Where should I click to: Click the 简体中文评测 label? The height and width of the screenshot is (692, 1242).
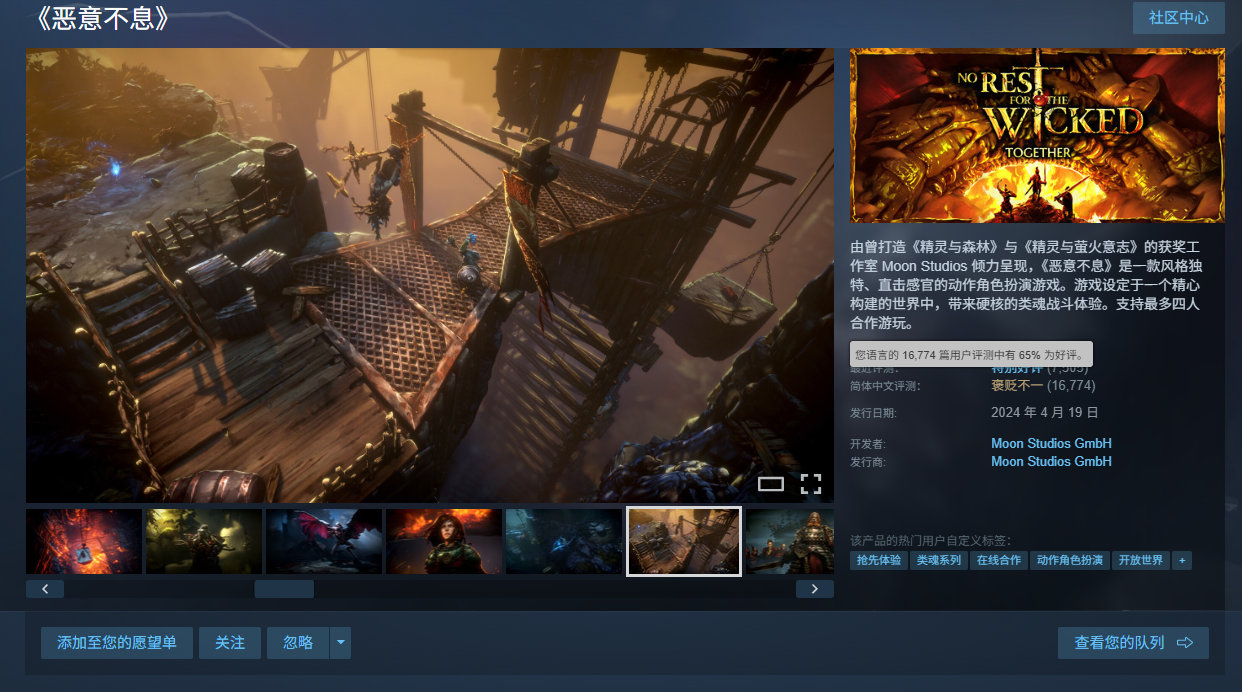click(x=885, y=386)
